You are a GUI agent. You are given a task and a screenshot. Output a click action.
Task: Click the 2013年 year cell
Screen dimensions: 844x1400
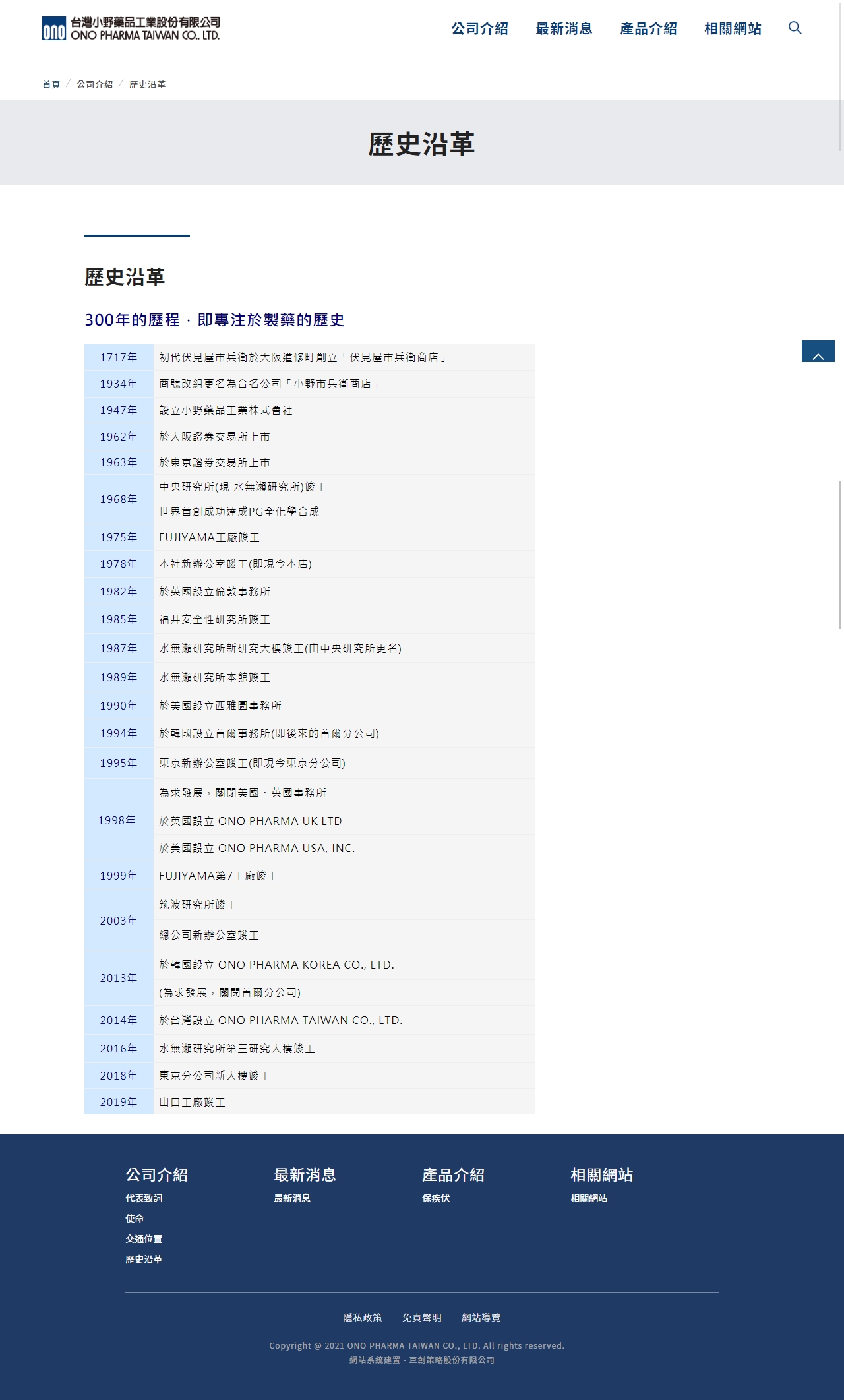tap(119, 978)
